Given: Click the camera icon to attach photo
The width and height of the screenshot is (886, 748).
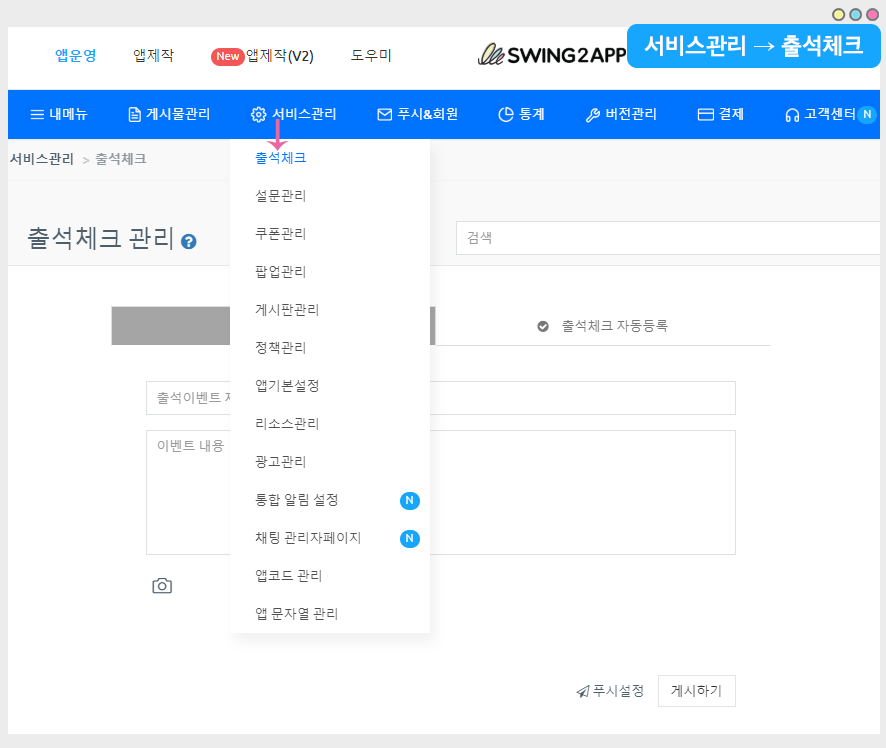Looking at the screenshot, I should 162,586.
